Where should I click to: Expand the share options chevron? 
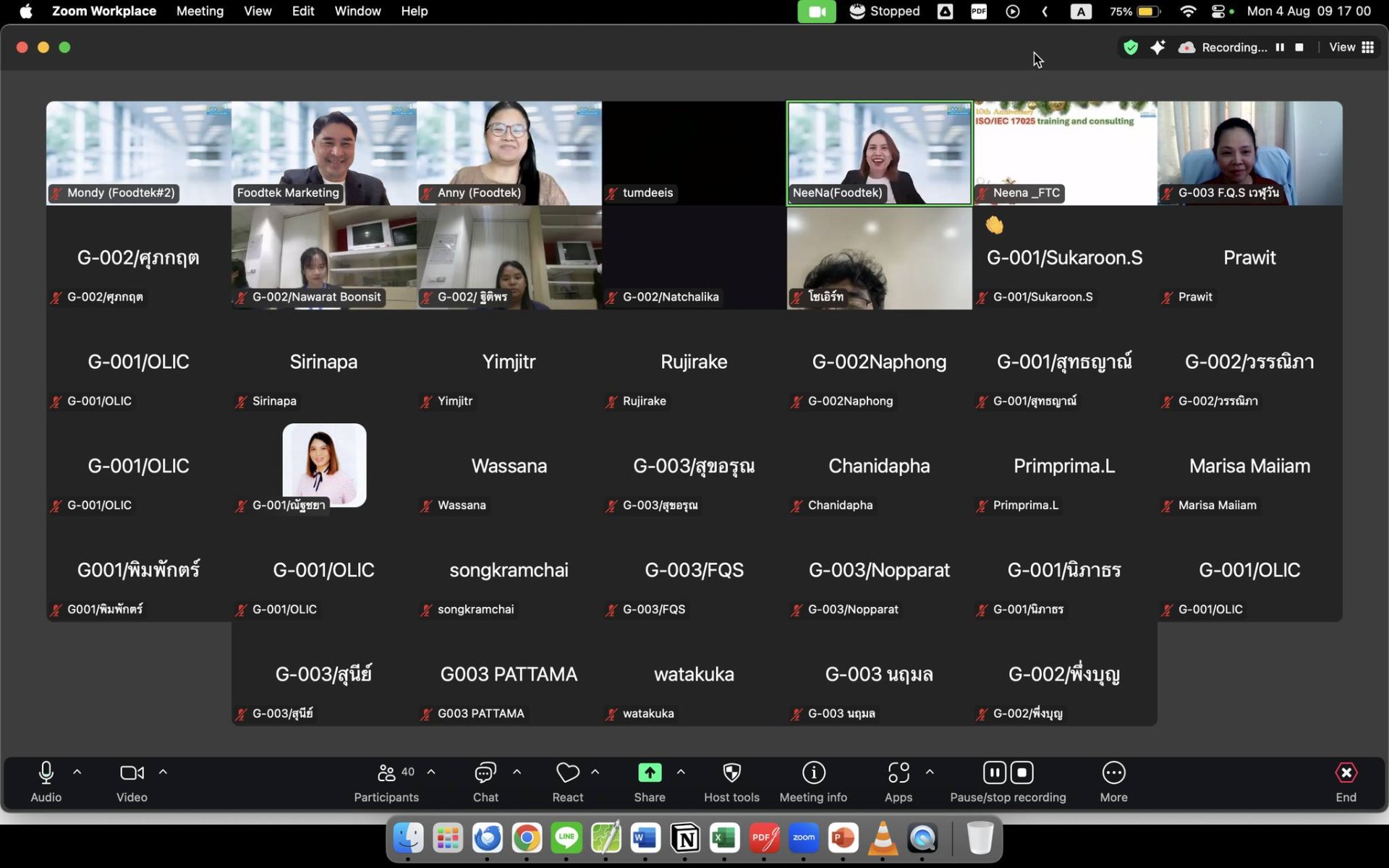pyautogui.click(x=681, y=772)
